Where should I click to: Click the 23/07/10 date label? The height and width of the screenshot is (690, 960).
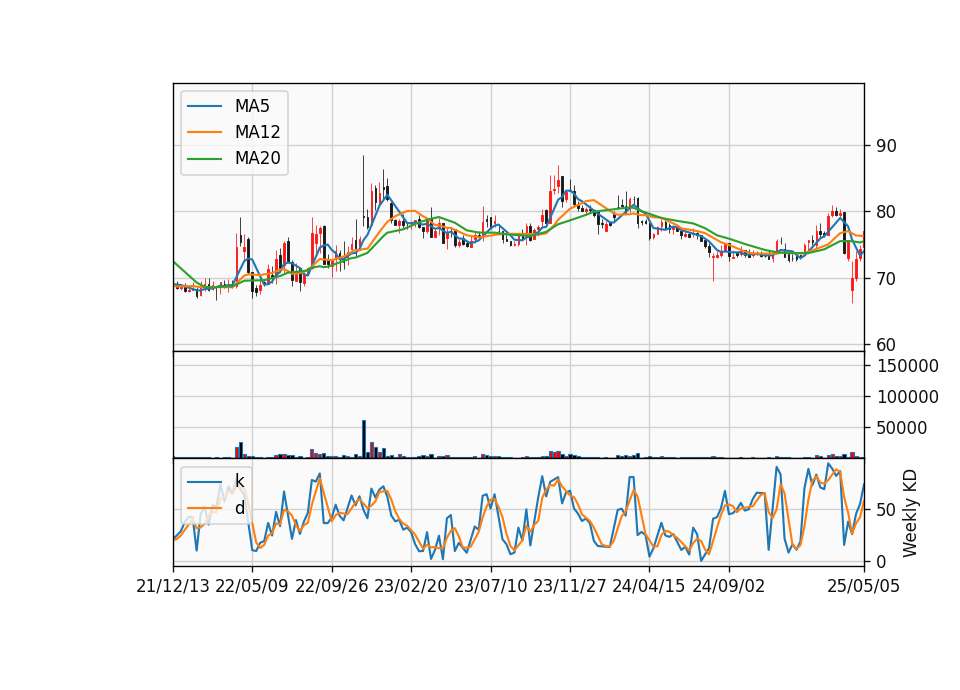pyautogui.click(x=490, y=587)
